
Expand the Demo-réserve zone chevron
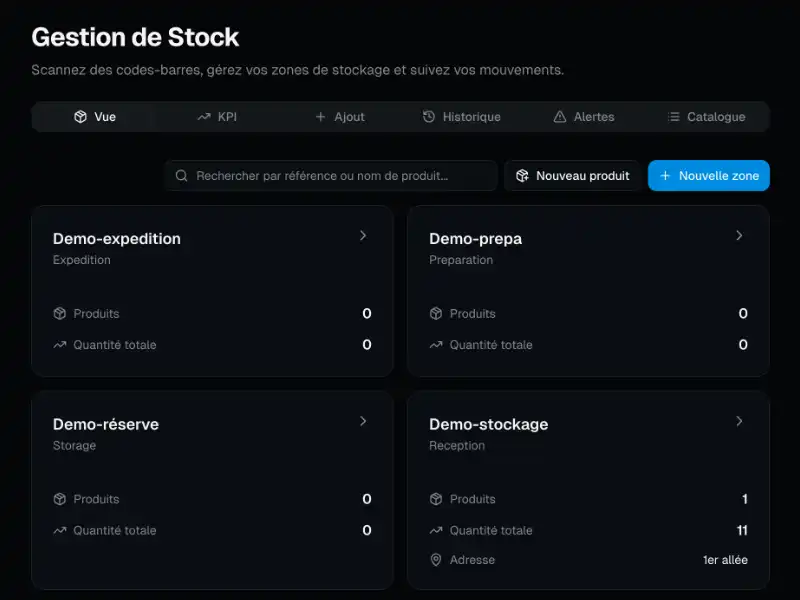pyautogui.click(x=363, y=421)
